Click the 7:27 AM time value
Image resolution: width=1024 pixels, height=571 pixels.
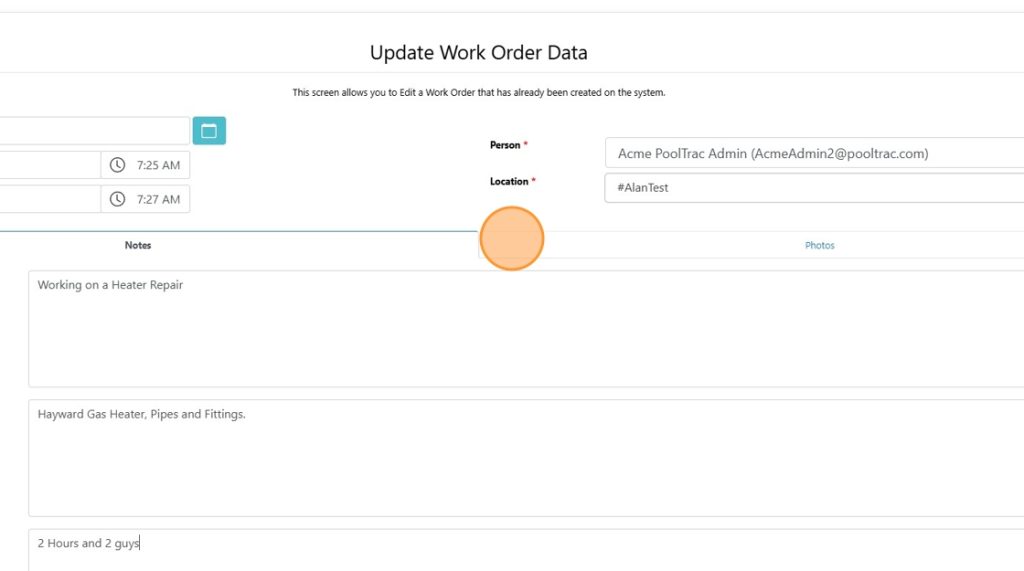click(159, 199)
